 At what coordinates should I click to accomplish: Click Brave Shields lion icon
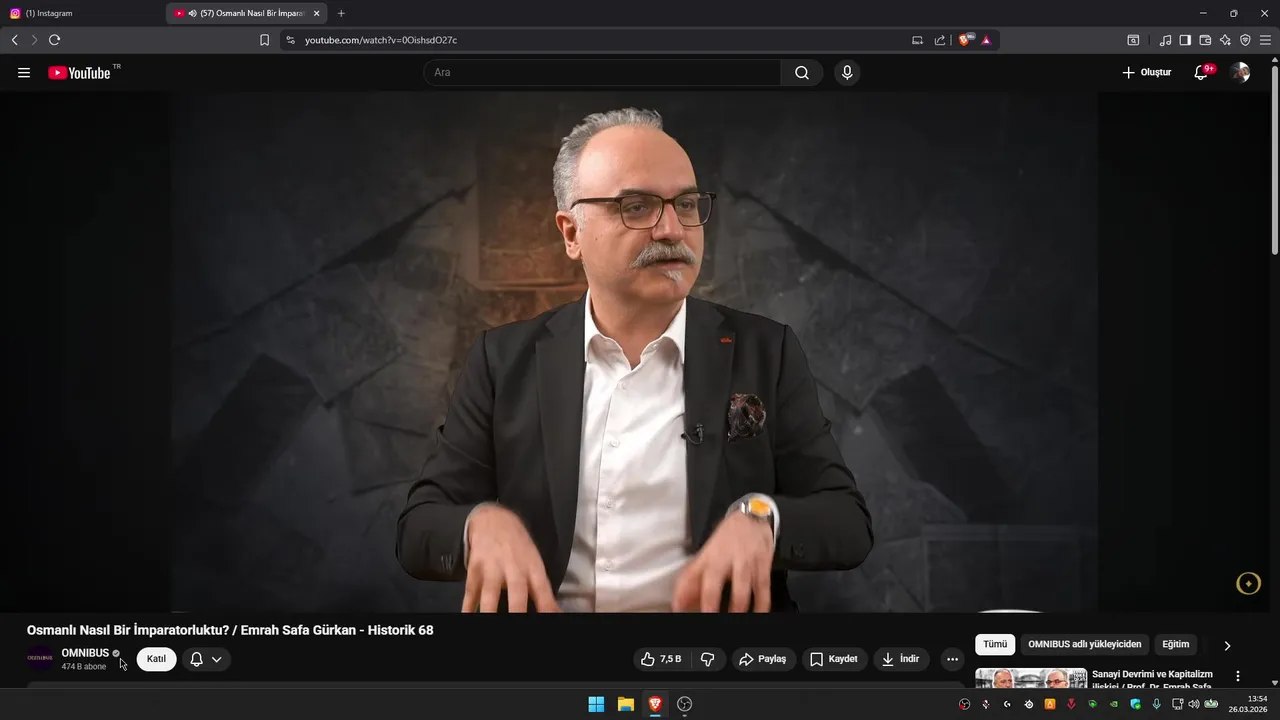pos(966,40)
